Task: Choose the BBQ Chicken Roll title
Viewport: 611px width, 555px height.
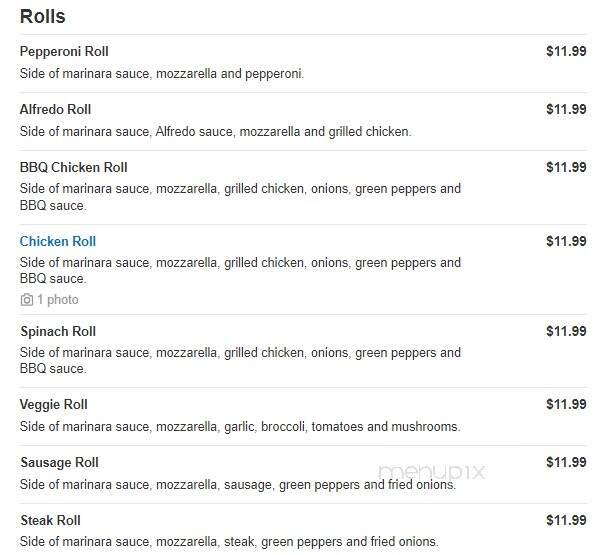Action: click(x=74, y=167)
